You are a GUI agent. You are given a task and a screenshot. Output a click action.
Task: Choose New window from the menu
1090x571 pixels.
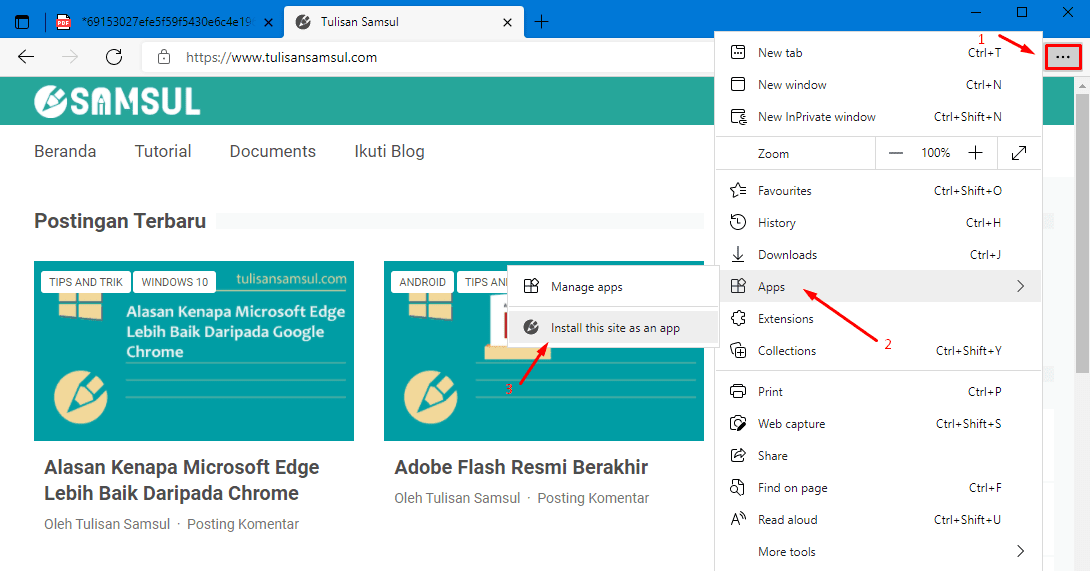[878, 85]
